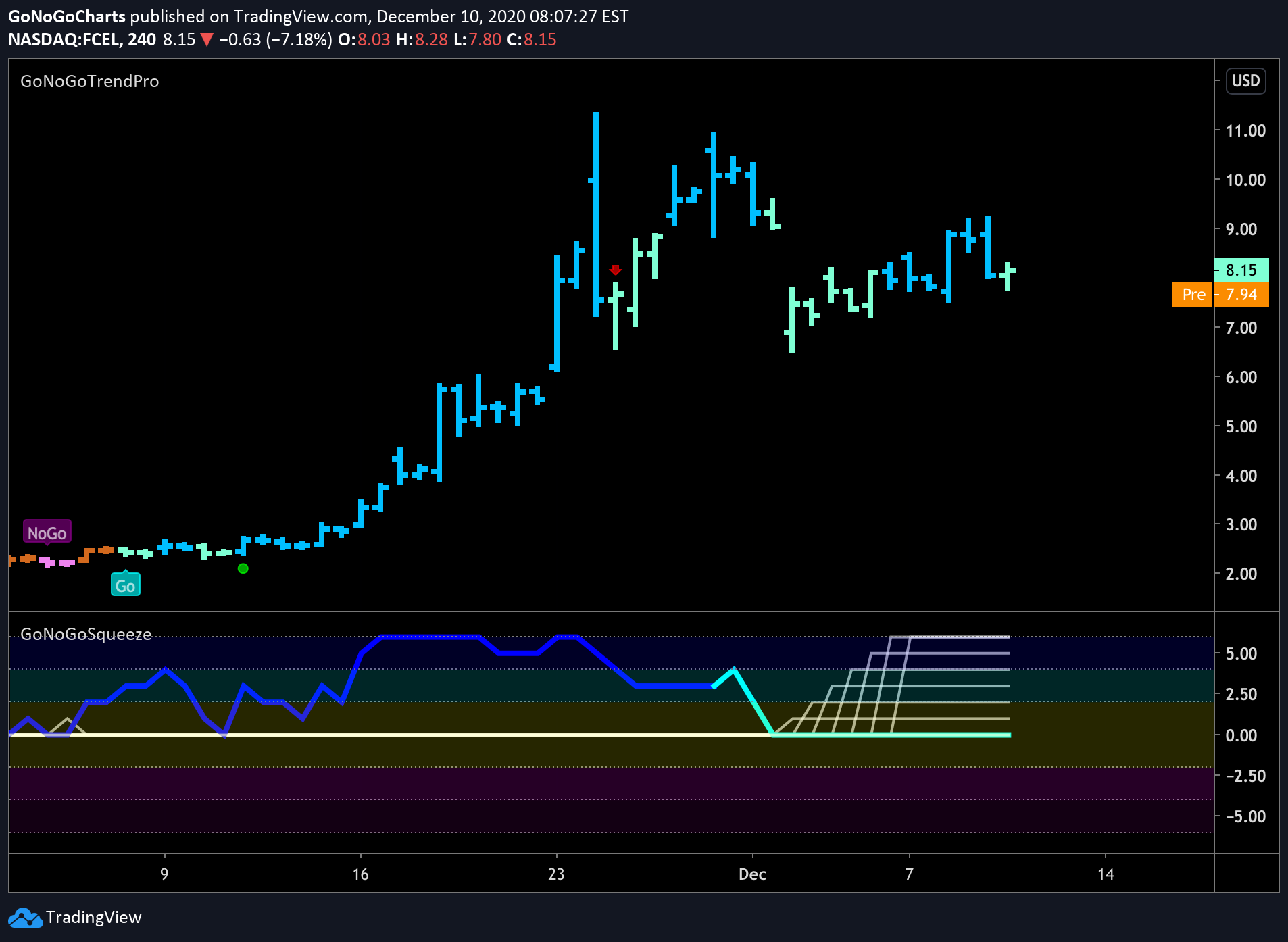Click the 11.00 price axis label
Image resolution: width=1288 pixels, height=942 pixels.
point(1245,130)
